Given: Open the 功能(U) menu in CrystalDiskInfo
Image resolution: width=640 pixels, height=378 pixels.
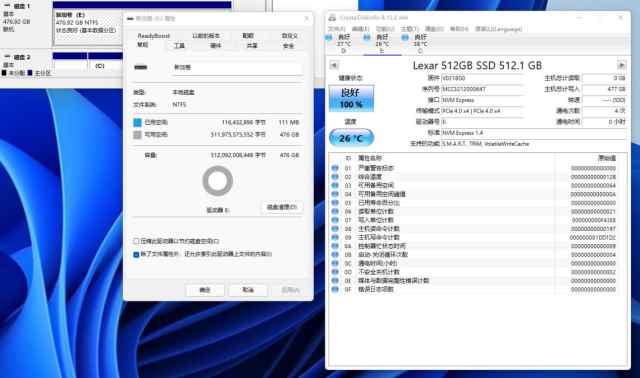Looking at the screenshot, I should pyautogui.click(x=385, y=29).
